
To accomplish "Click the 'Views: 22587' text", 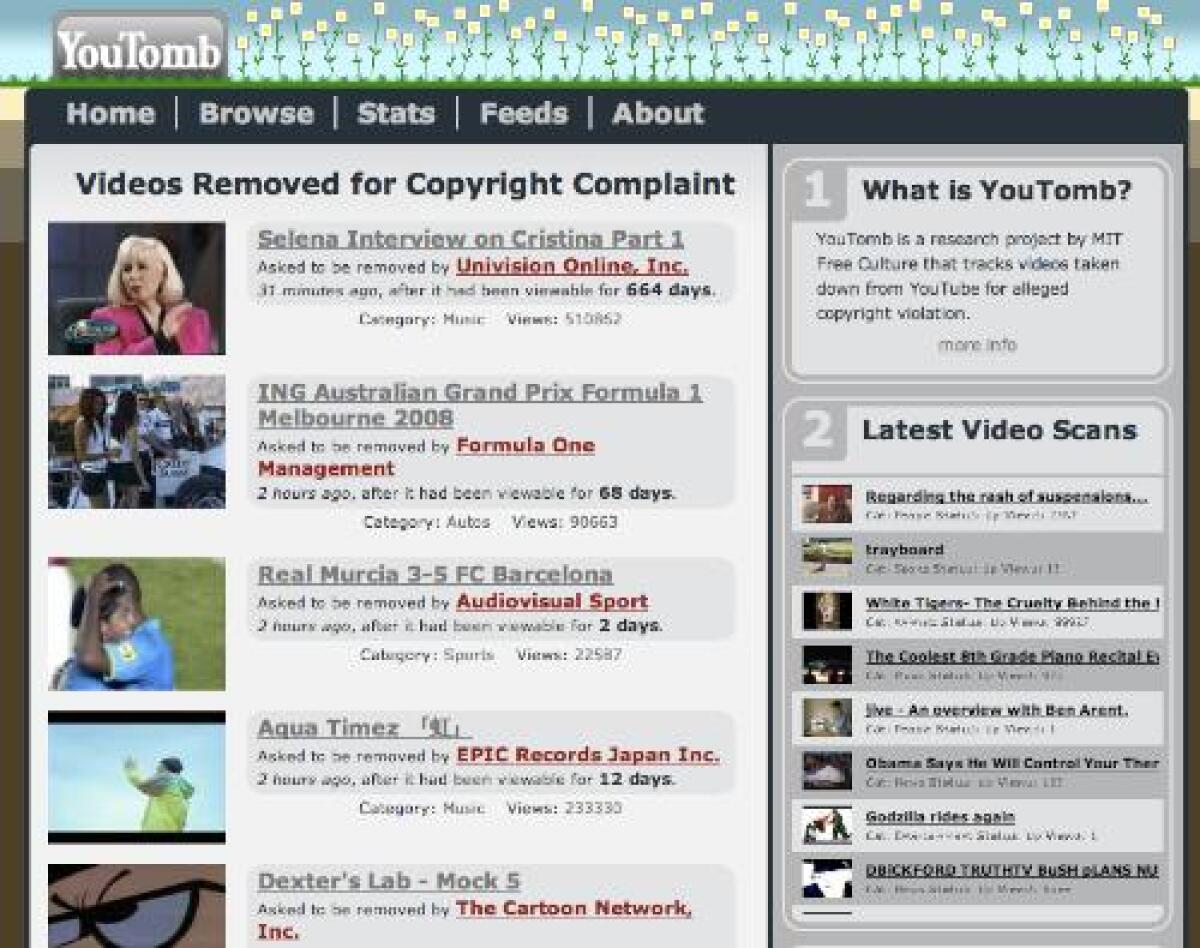I will 569,655.
